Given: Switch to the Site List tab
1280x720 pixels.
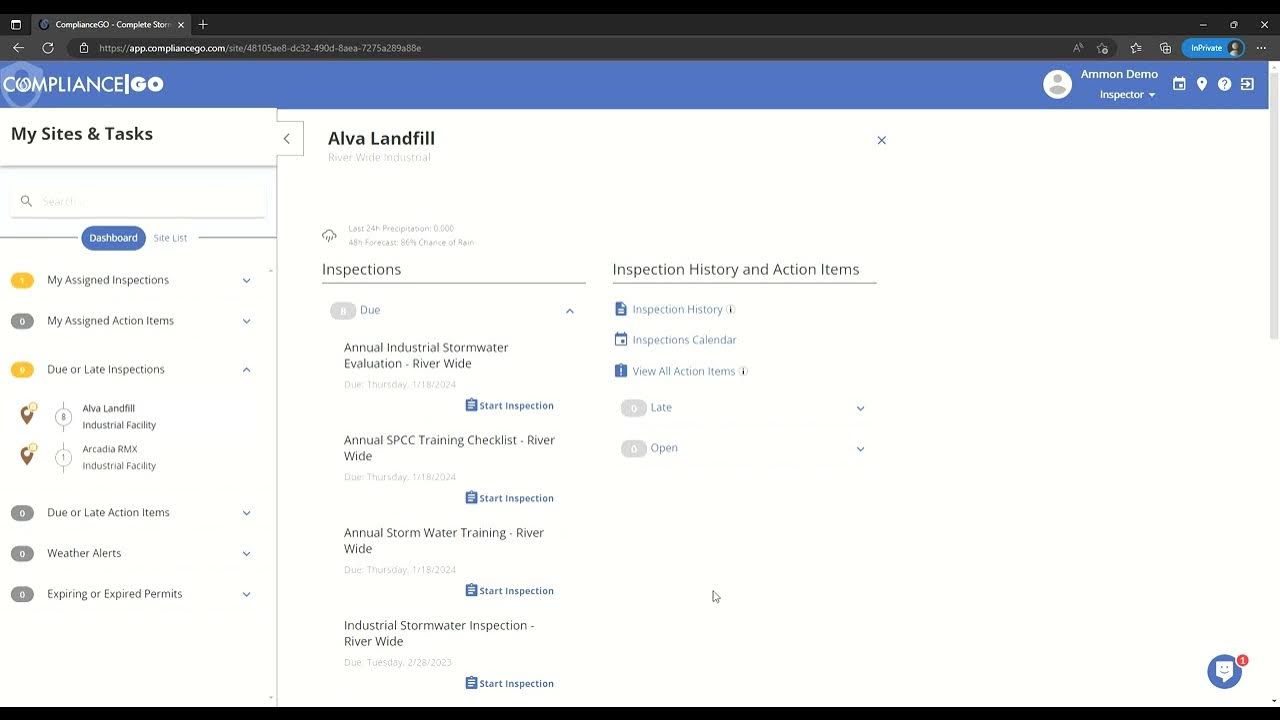Looking at the screenshot, I should pos(170,238).
